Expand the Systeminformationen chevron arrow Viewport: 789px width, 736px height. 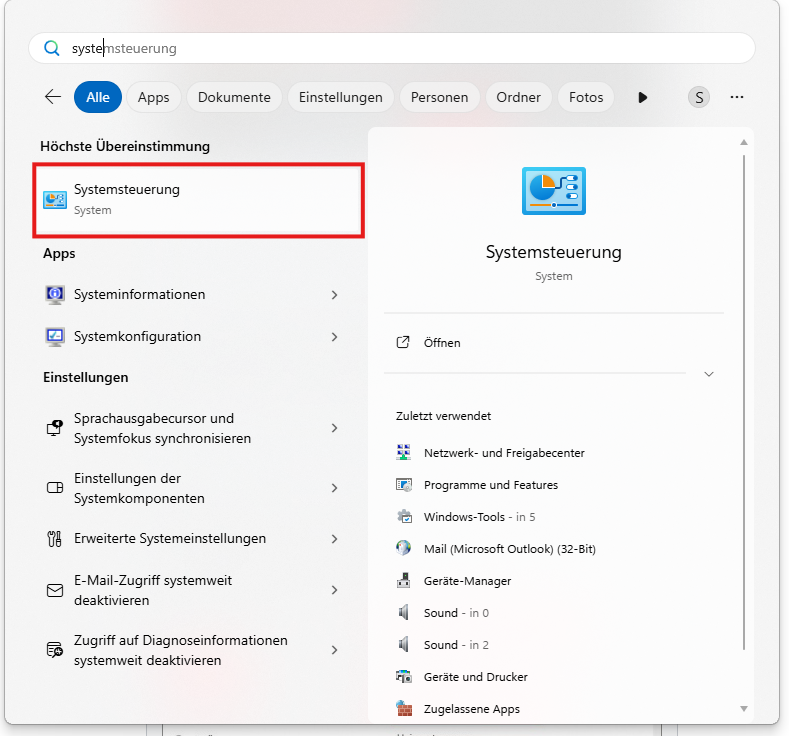[x=334, y=295]
